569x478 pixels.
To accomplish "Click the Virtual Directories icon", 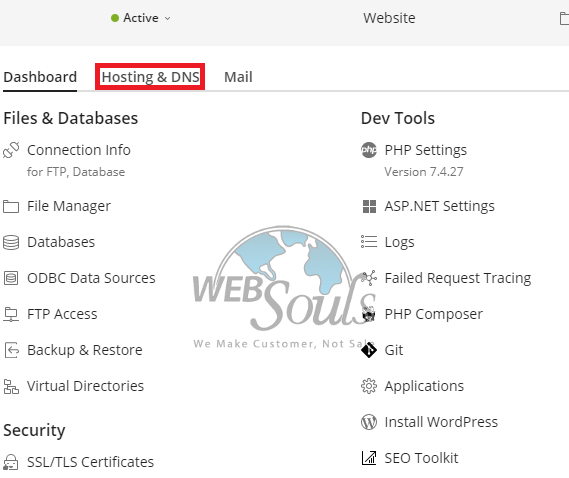I will coord(11,386).
